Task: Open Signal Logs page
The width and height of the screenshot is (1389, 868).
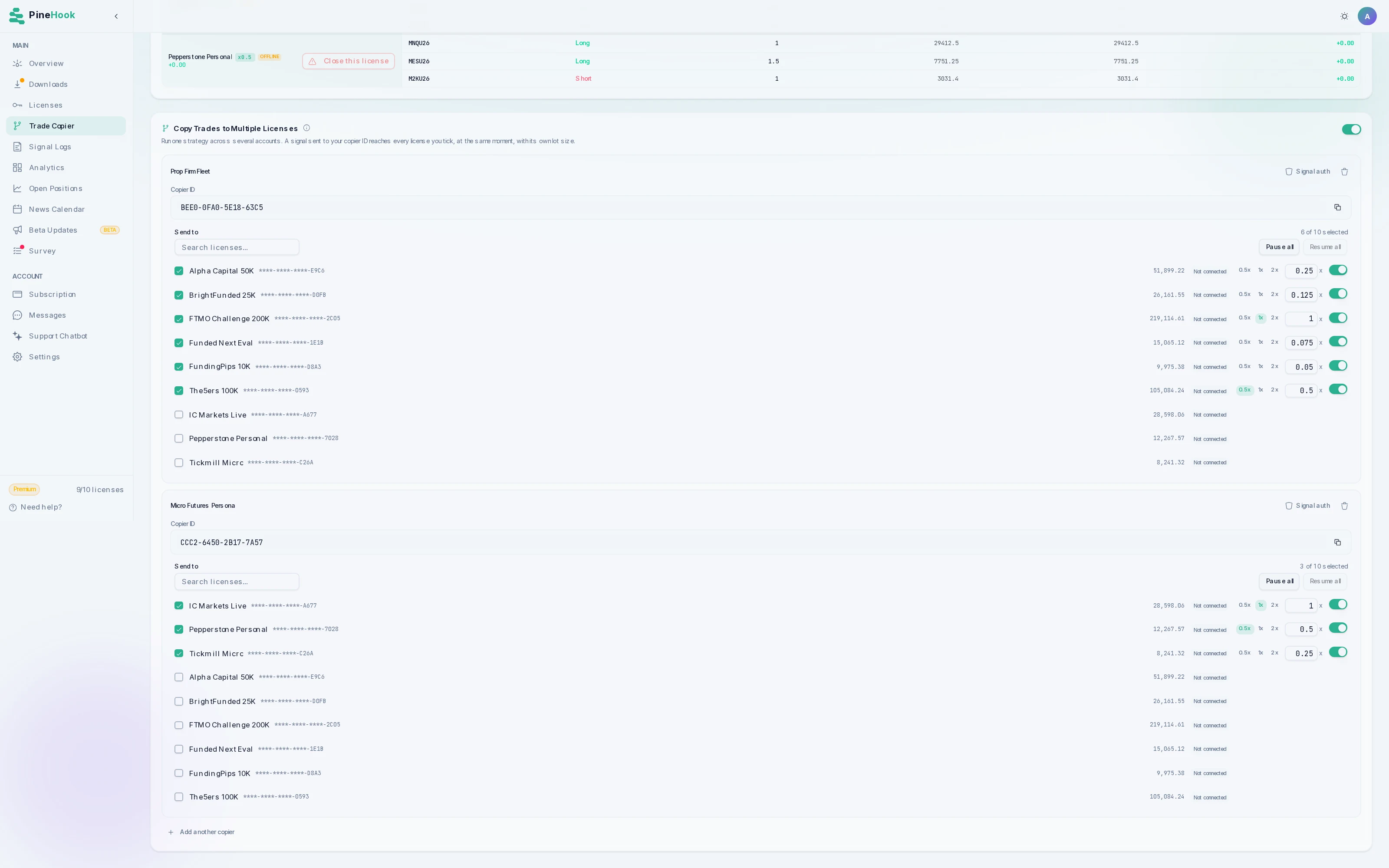Action: pos(66,147)
